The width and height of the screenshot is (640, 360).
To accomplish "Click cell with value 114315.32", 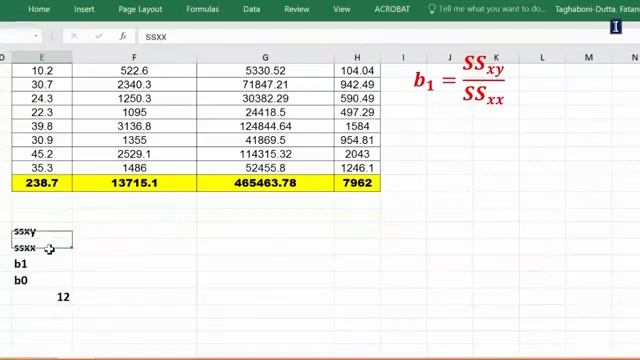I will [265, 154].
